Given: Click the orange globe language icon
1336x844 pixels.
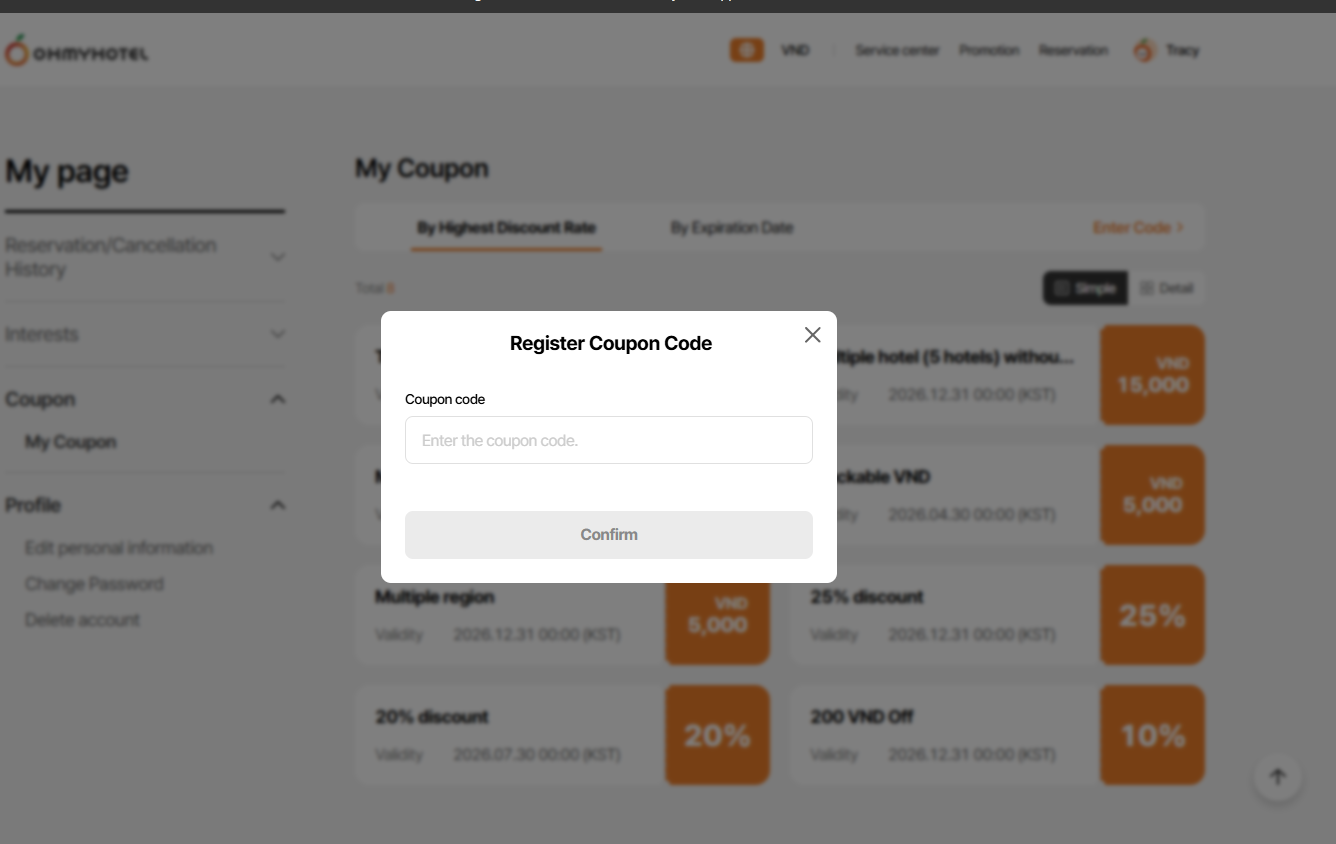Looking at the screenshot, I should (746, 50).
